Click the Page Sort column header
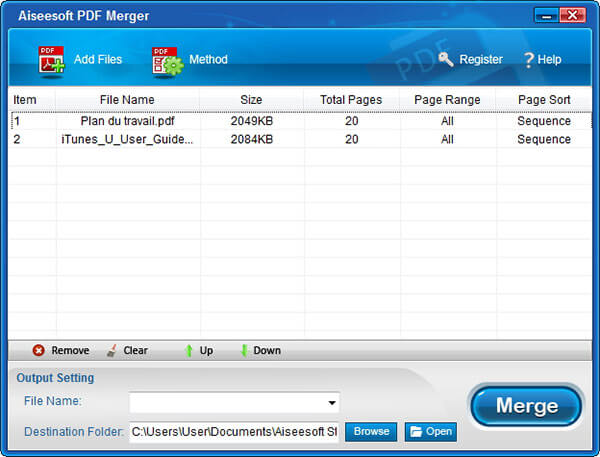The image size is (600, 457). click(x=544, y=100)
